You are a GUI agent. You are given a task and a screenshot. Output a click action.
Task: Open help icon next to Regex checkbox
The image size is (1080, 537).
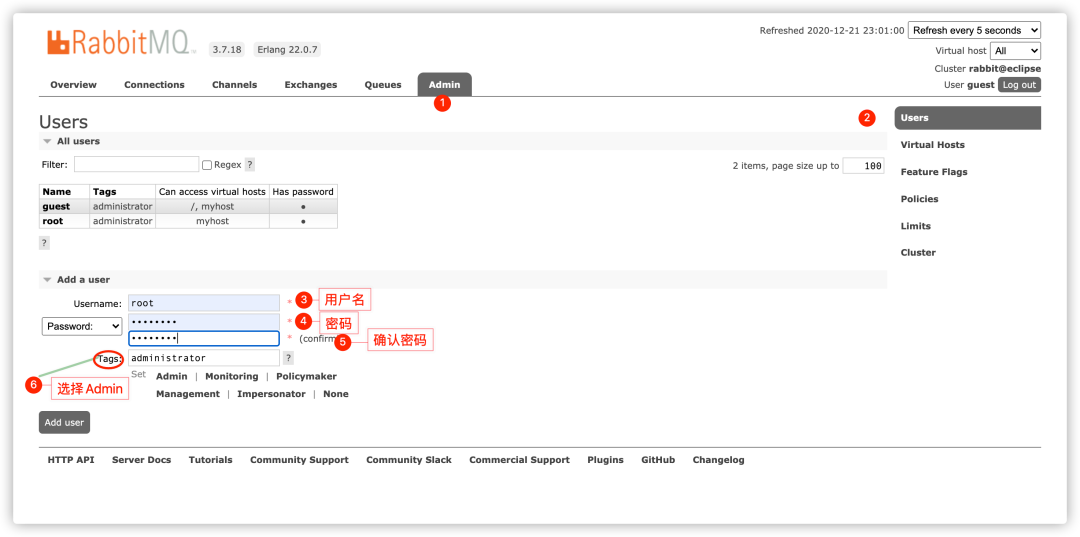[250, 165]
